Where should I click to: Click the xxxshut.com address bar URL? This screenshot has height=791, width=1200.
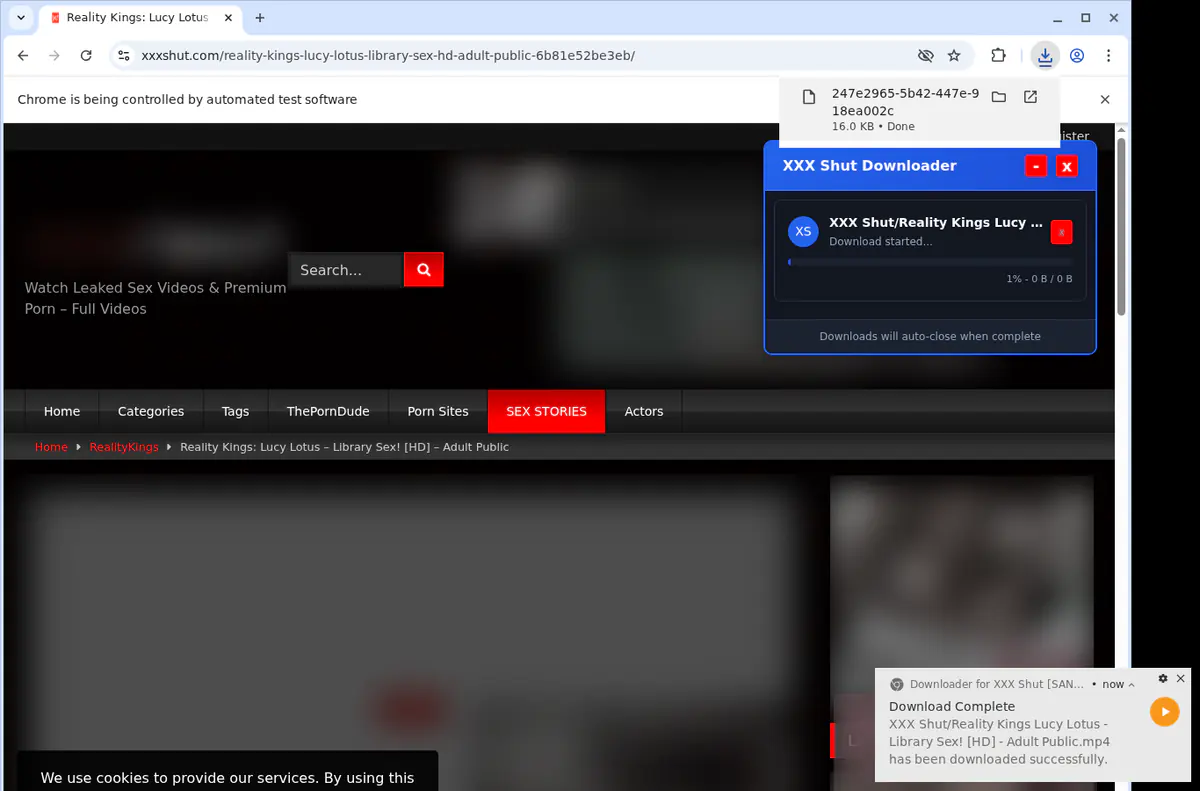pos(388,56)
